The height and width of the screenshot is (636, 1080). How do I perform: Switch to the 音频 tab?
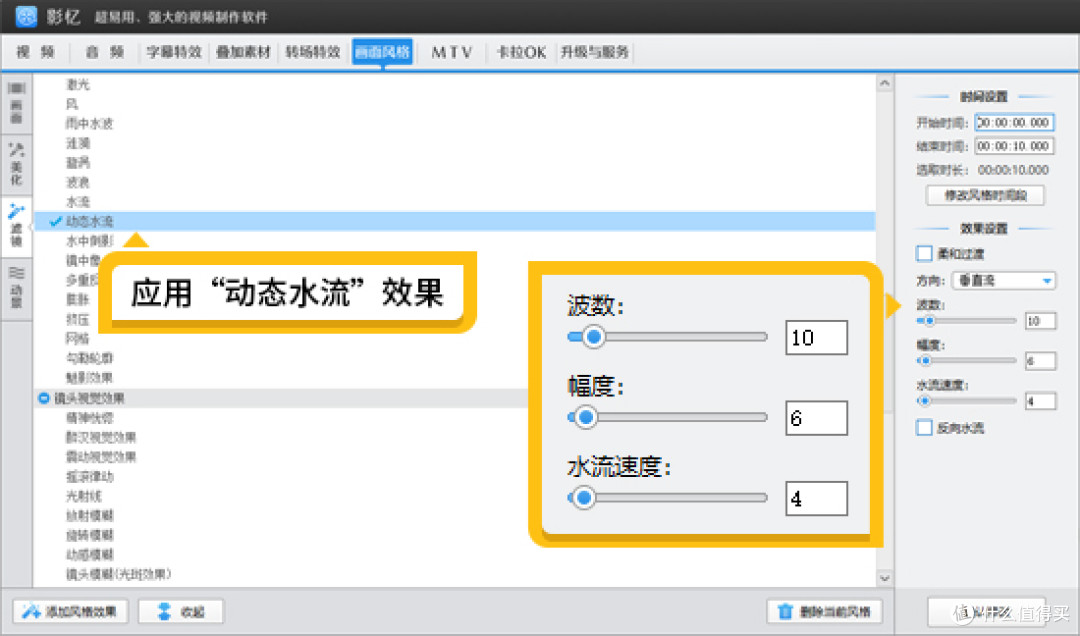point(105,52)
